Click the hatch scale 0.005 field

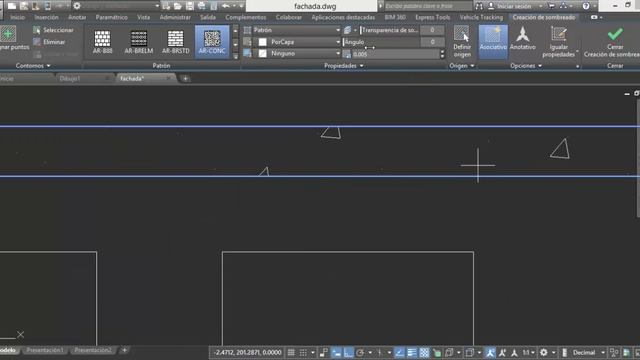(395, 54)
